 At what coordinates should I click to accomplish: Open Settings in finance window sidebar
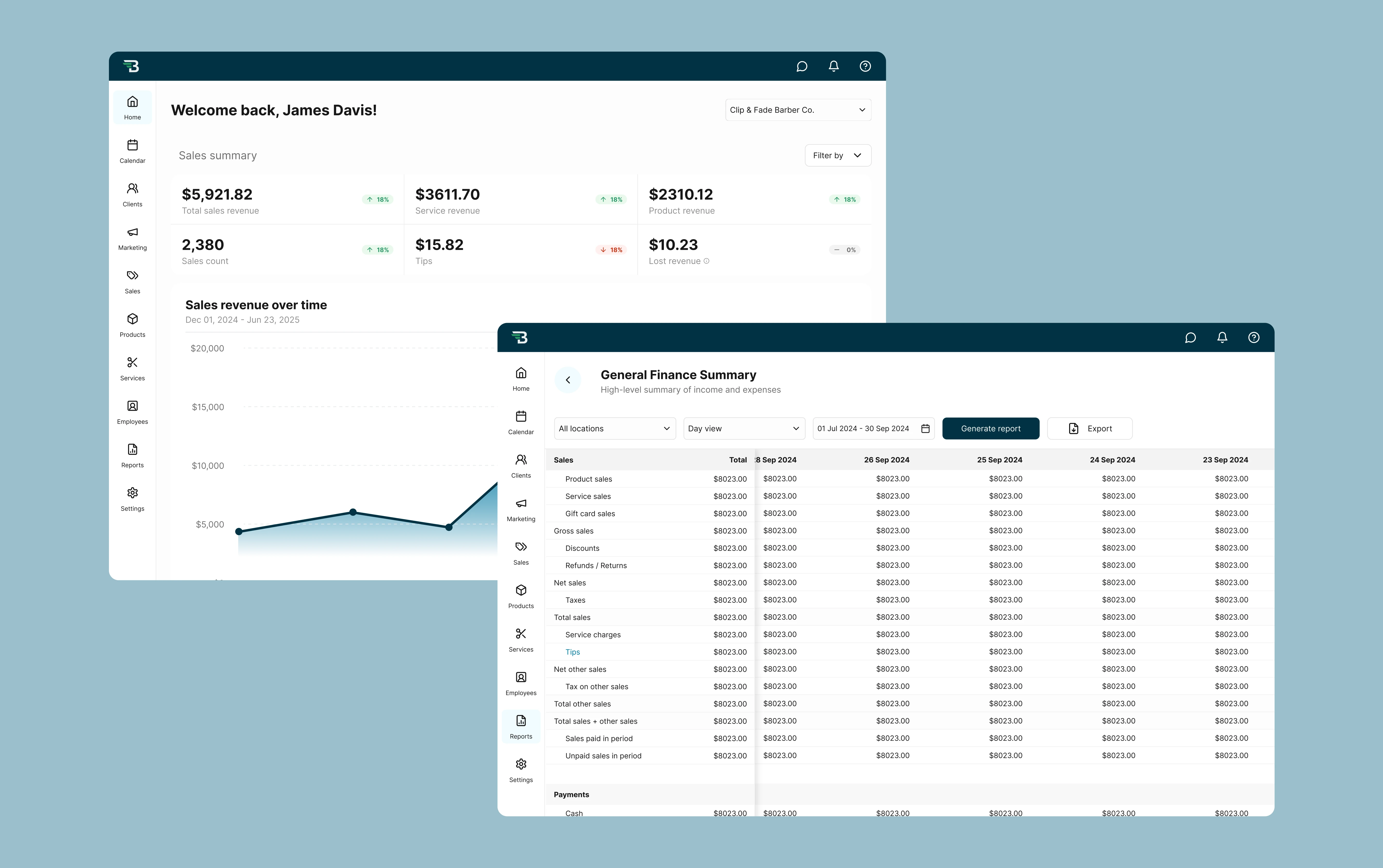point(521,770)
